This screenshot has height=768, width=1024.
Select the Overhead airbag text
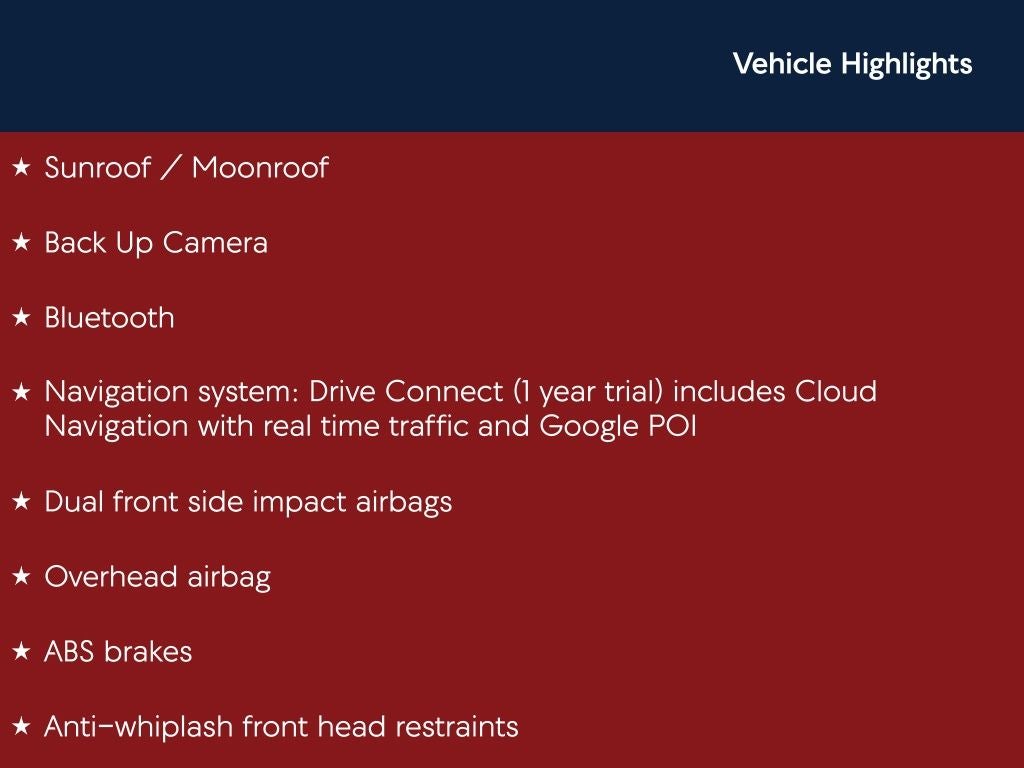pos(157,577)
